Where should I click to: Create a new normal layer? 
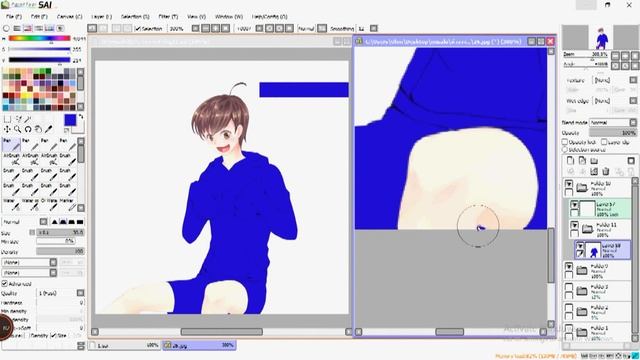tap(570, 160)
